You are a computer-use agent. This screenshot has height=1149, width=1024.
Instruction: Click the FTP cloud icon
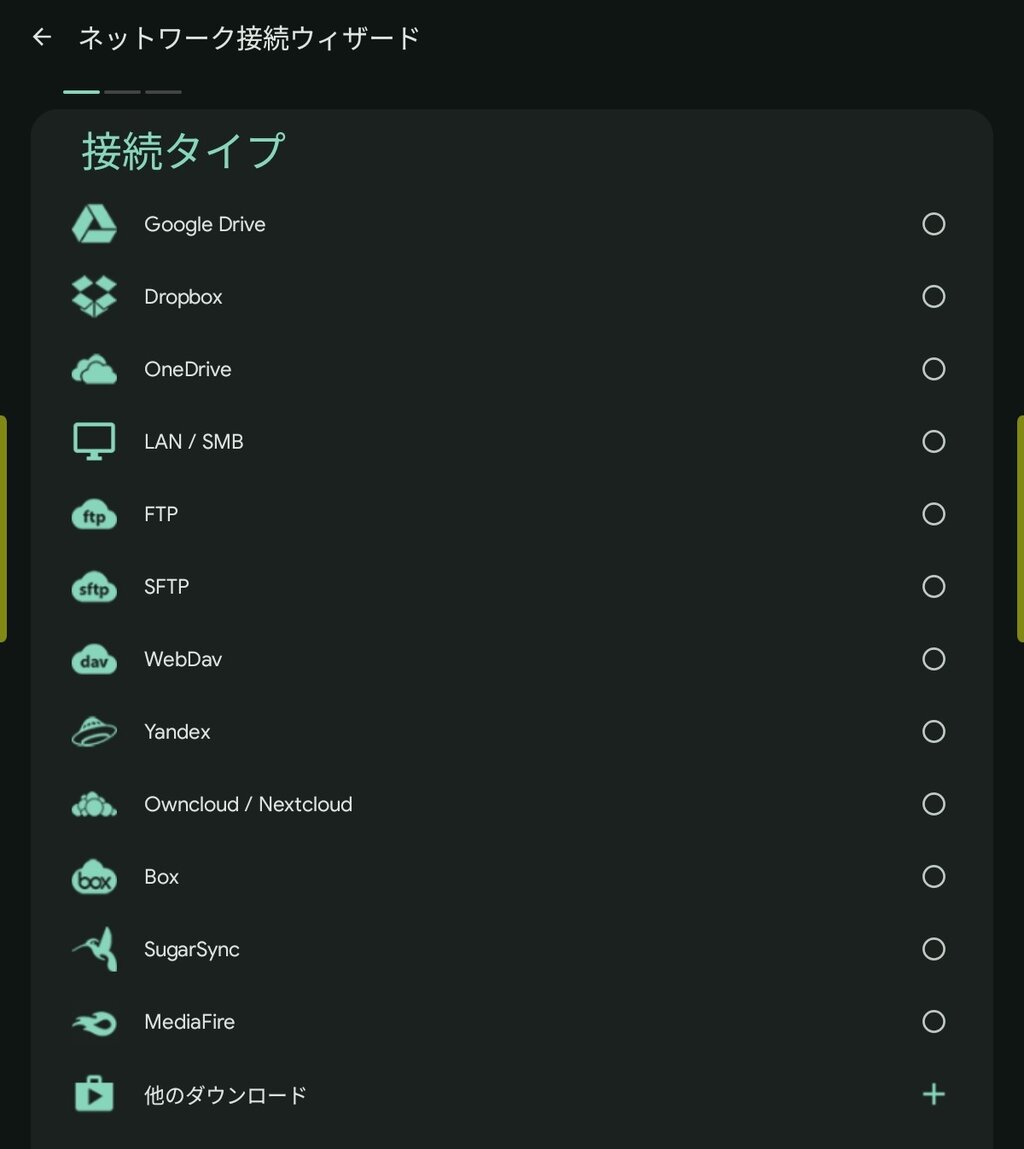[x=94, y=515]
